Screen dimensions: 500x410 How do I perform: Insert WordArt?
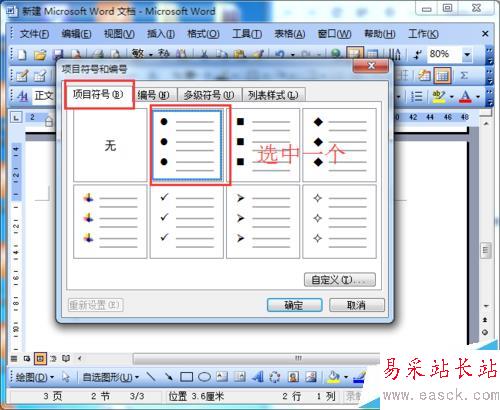pyautogui.click(x=257, y=377)
